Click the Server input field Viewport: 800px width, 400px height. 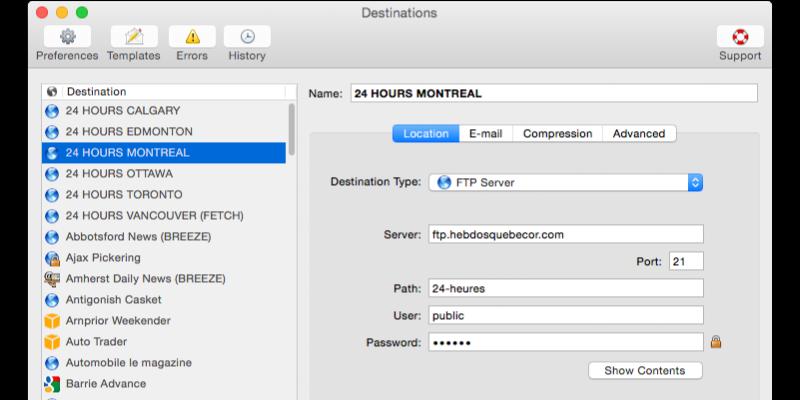[x=566, y=234]
